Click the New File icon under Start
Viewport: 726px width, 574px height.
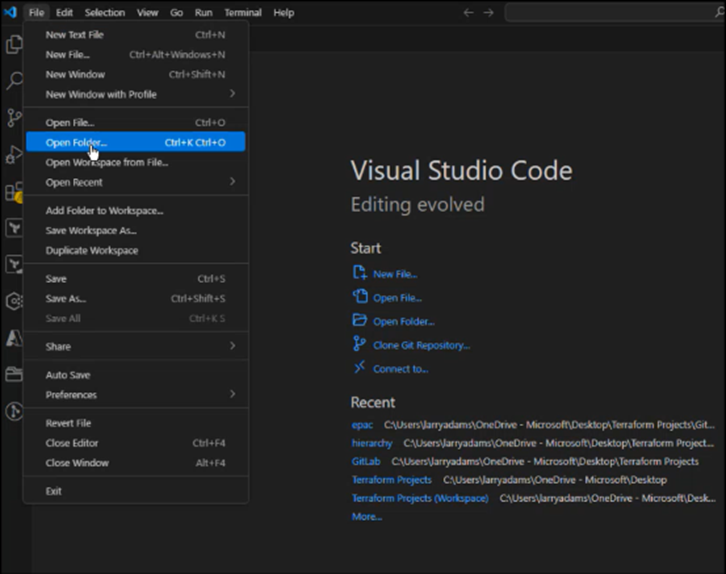point(360,273)
